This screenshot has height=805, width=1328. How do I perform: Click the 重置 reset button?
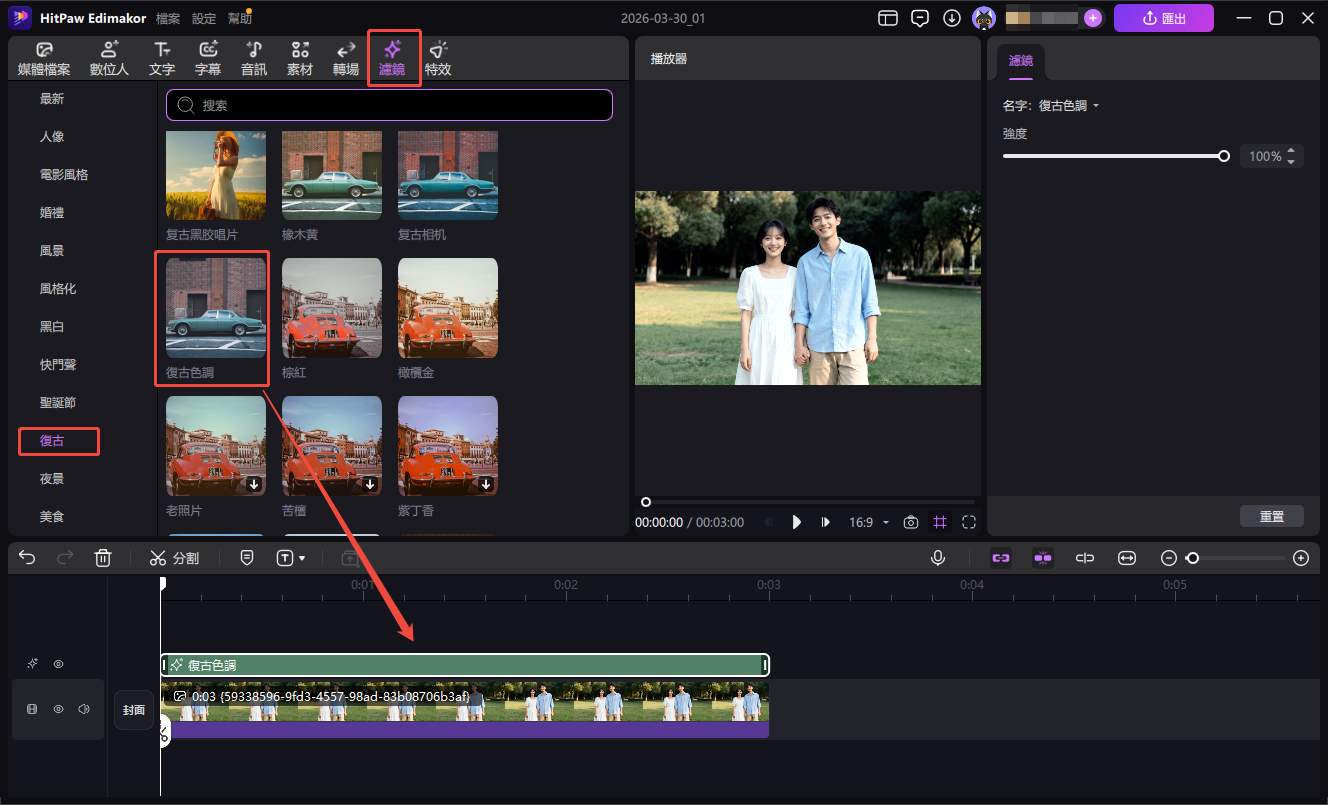1271,517
